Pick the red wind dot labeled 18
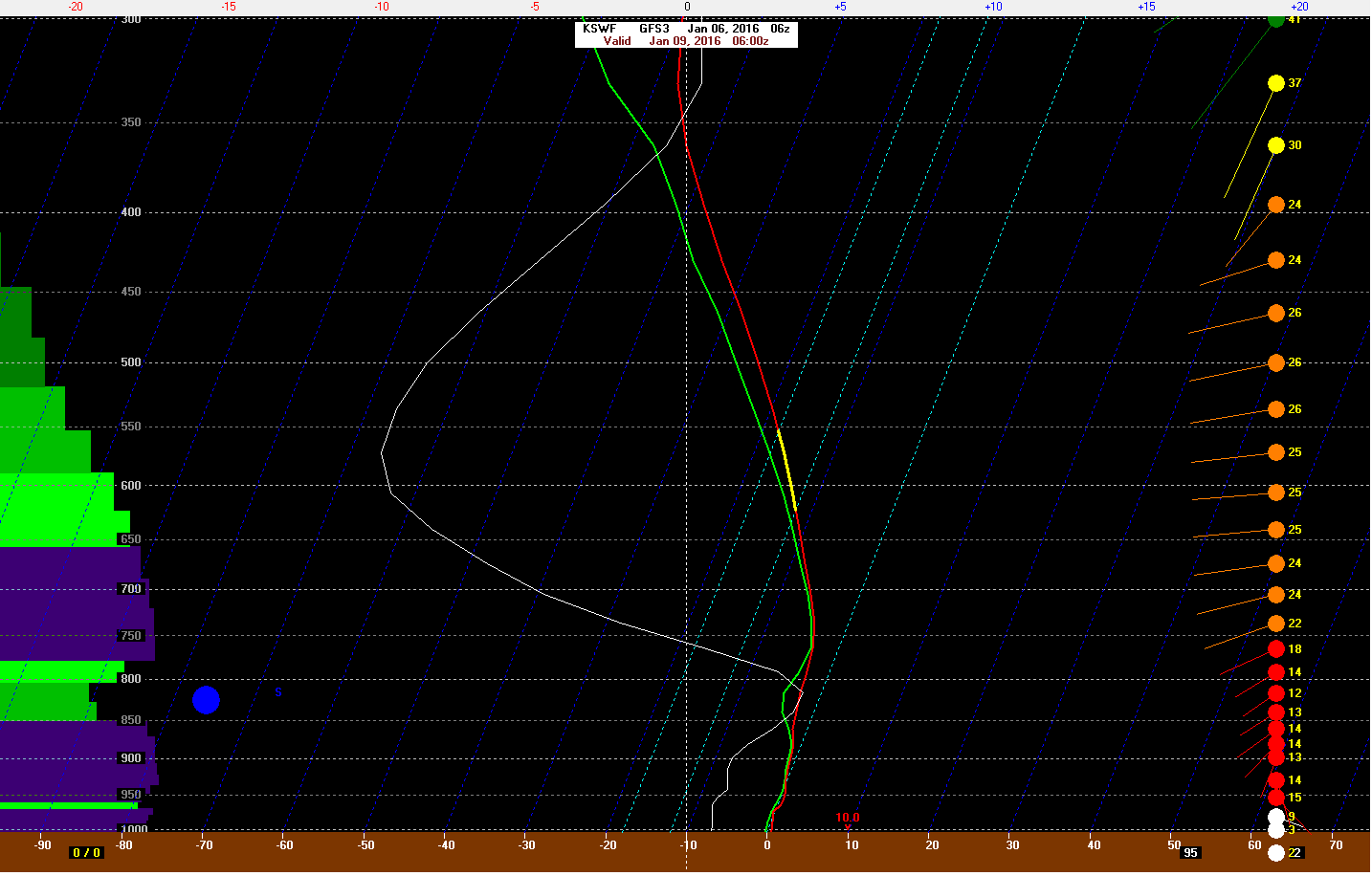The width and height of the screenshot is (1372, 876). tap(1275, 649)
